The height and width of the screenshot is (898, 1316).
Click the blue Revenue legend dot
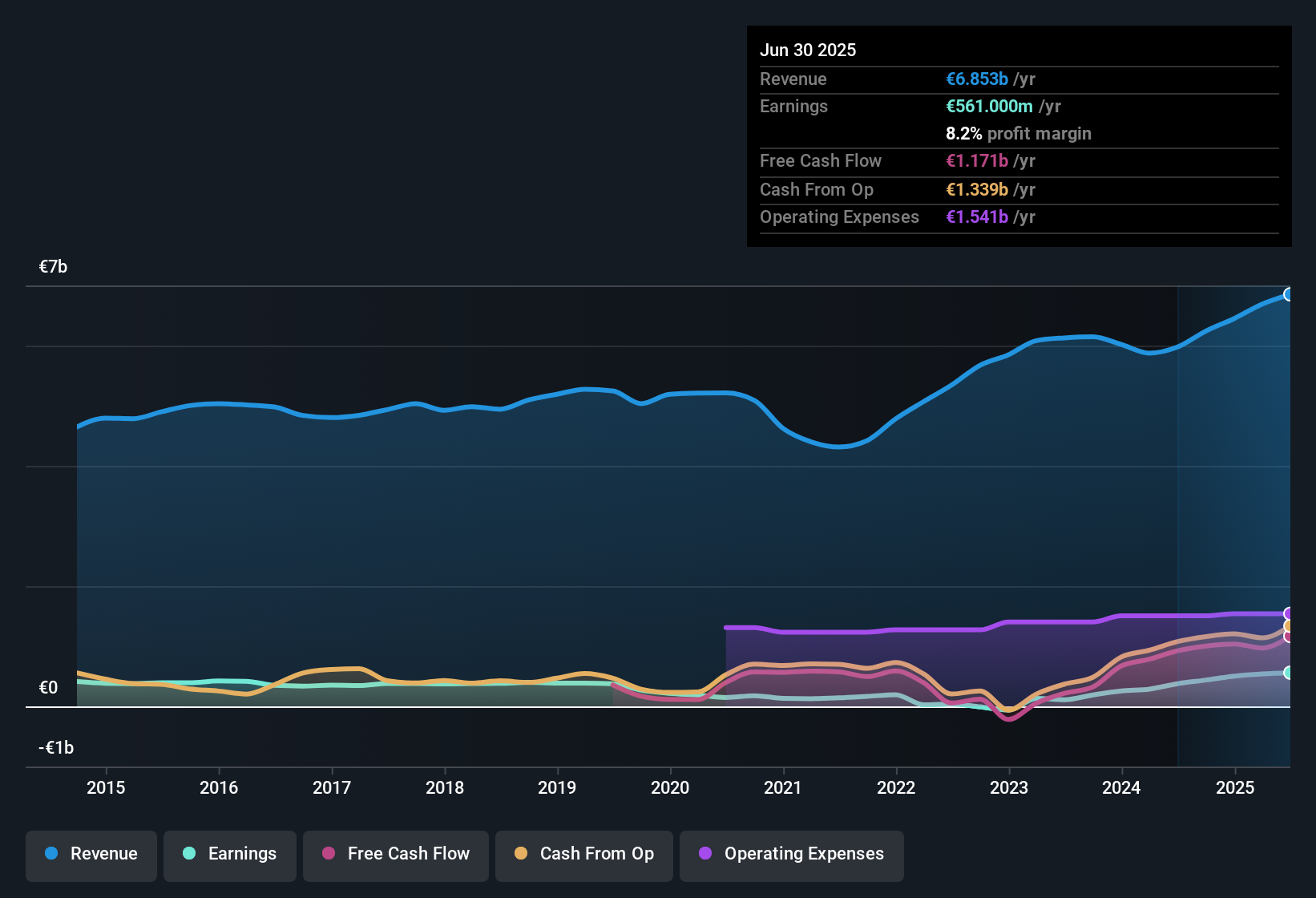(50, 854)
